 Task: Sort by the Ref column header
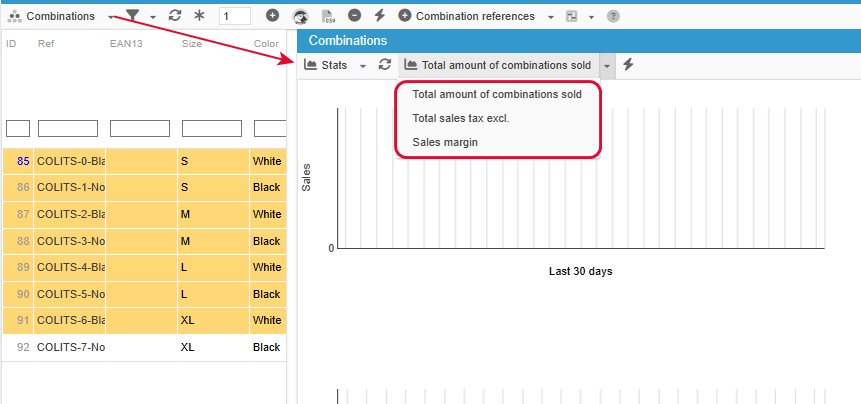[46, 43]
